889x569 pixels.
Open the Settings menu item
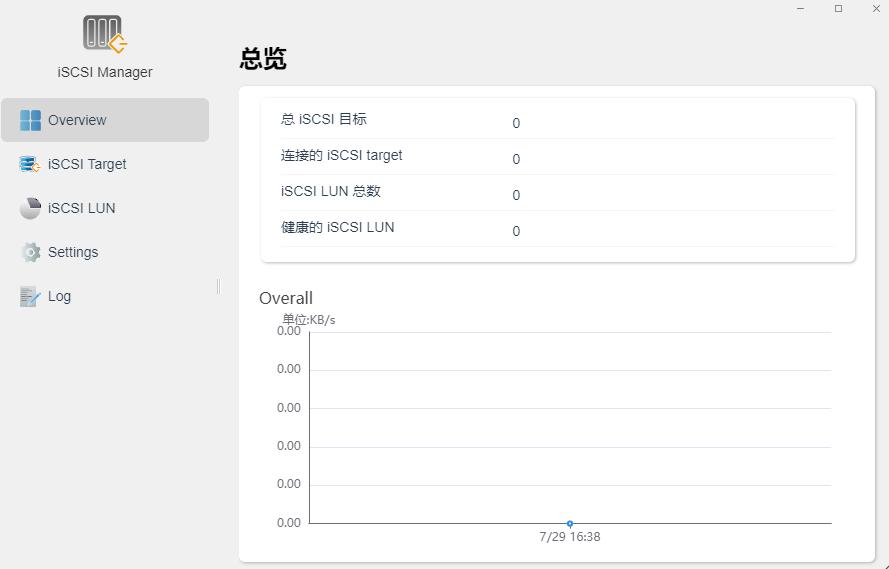click(x=105, y=252)
